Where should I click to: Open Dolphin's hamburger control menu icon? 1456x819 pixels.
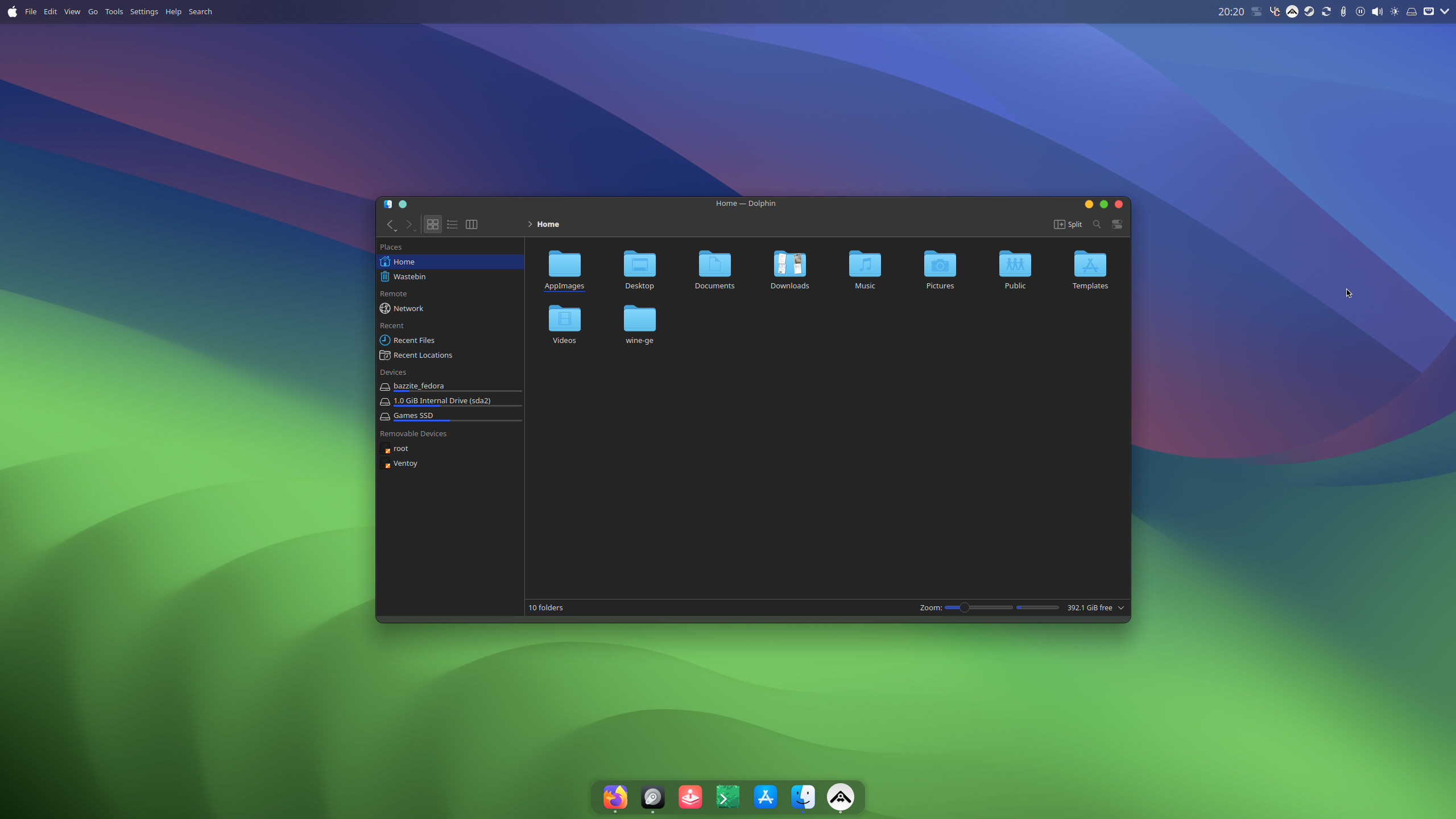pos(1116,224)
